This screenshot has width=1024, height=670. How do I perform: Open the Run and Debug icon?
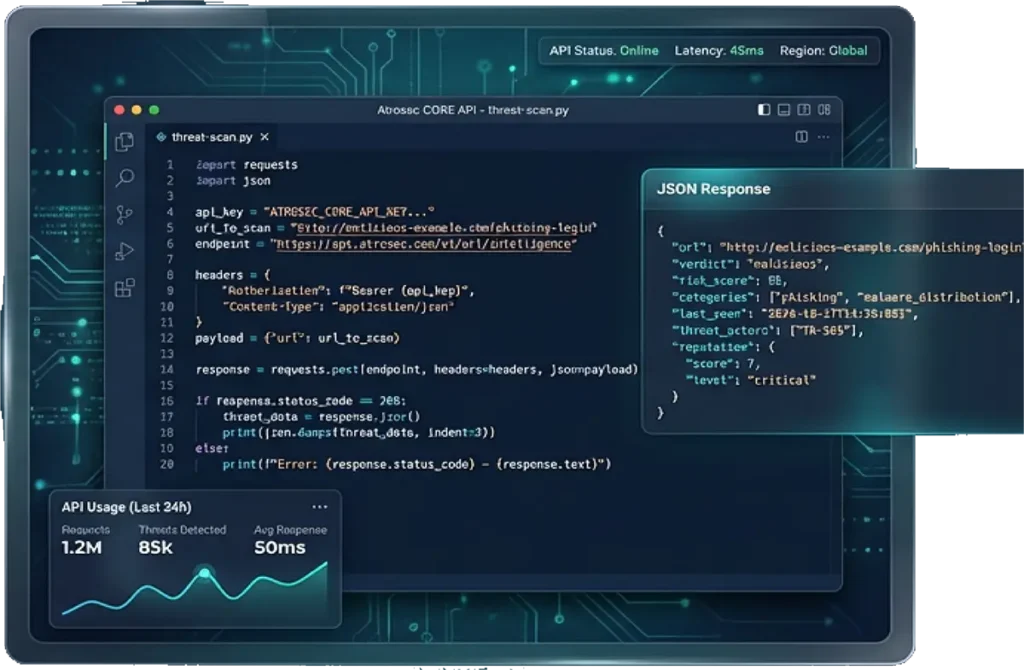coord(125,252)
